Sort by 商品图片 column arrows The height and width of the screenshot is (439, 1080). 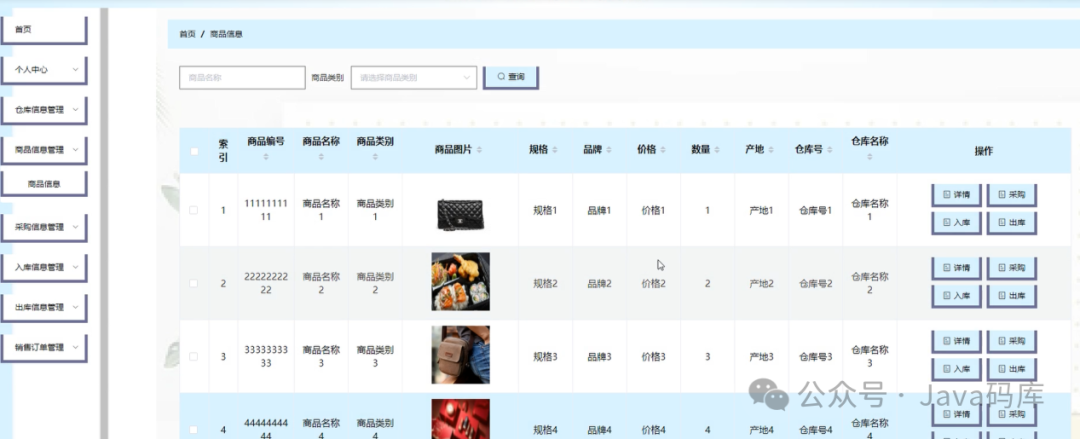click(479, 150)
